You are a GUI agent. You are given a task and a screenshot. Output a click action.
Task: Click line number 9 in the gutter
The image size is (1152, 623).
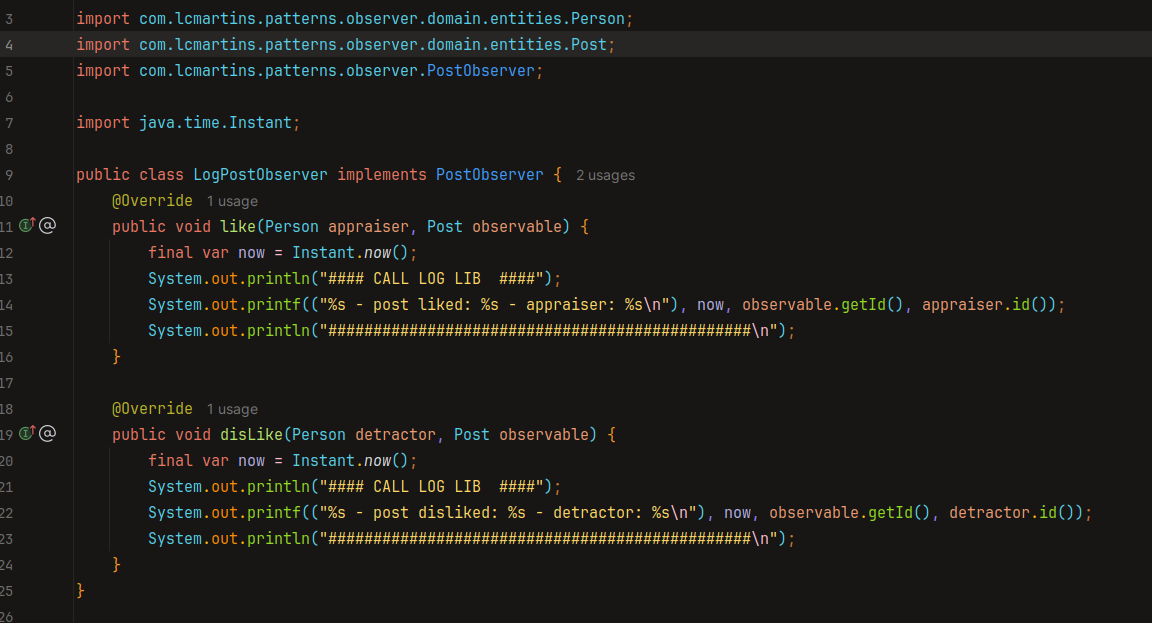pyautogui.click(x=9, y=175)
